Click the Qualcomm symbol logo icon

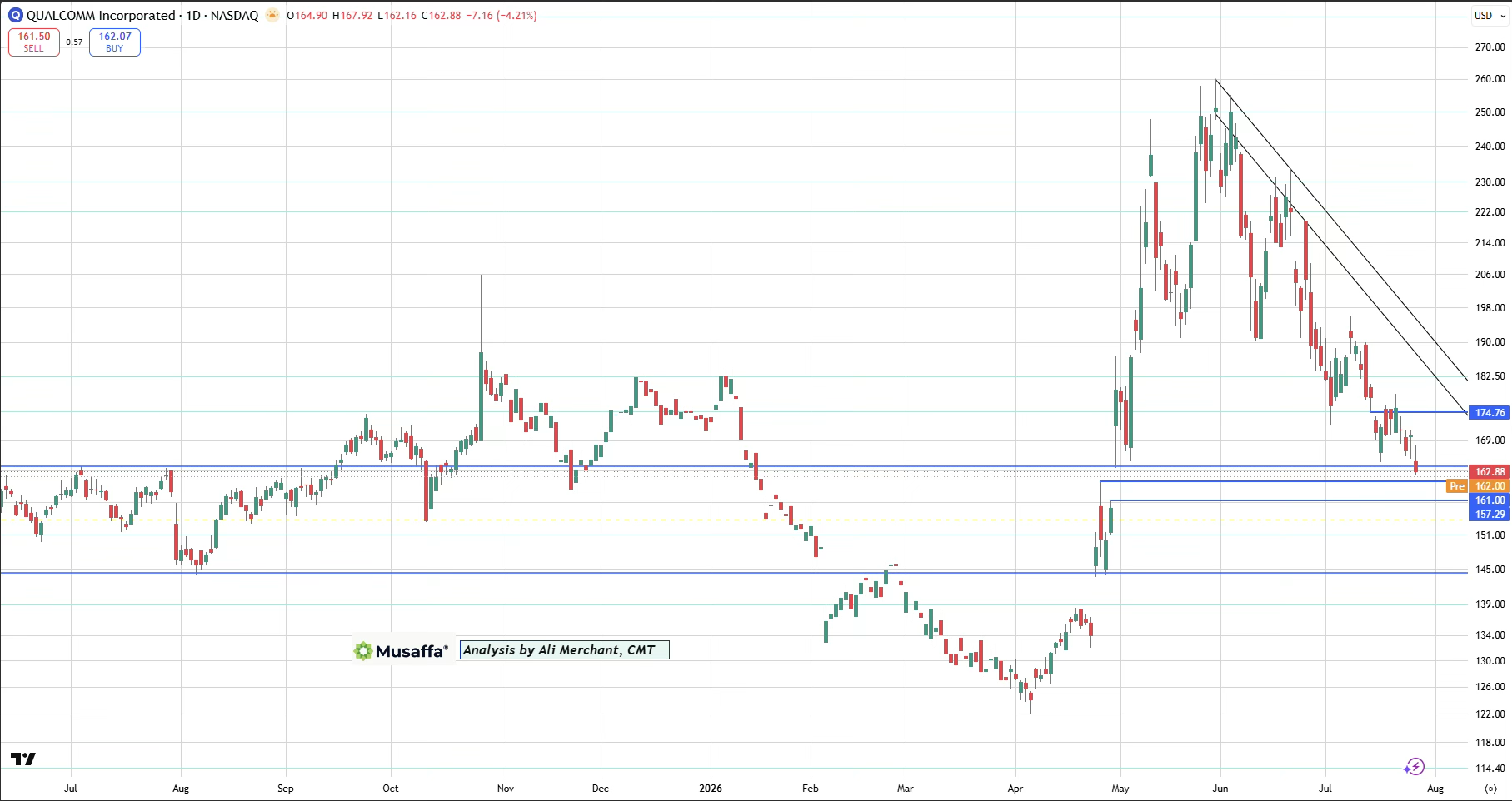tap(16, 15)
